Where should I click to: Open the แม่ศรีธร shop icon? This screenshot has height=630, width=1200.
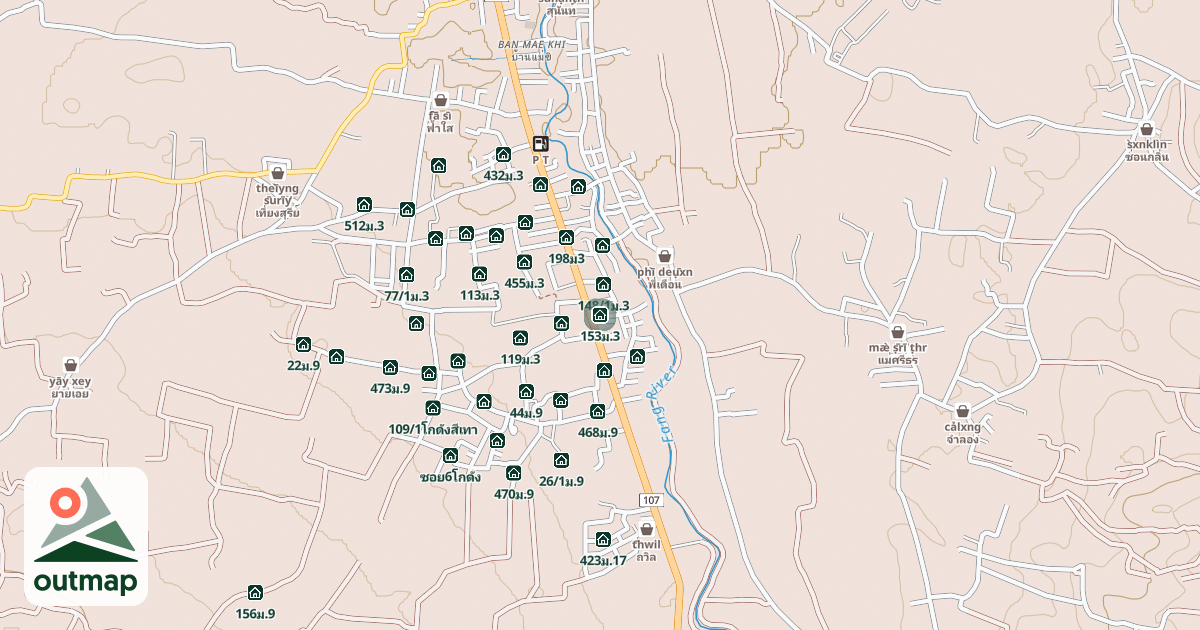[898, 331]
